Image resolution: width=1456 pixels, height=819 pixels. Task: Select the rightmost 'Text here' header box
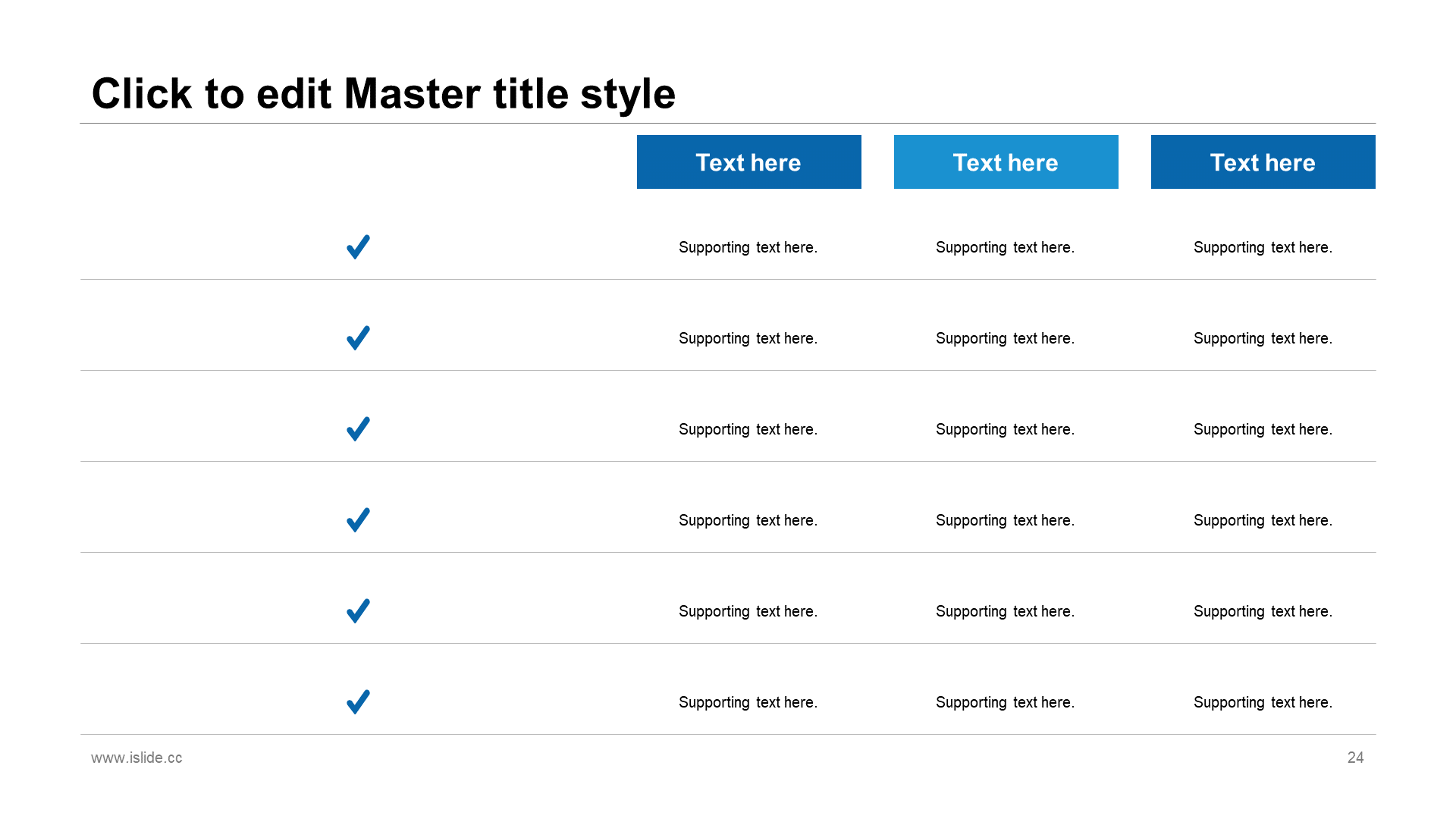pos(1263,162)
